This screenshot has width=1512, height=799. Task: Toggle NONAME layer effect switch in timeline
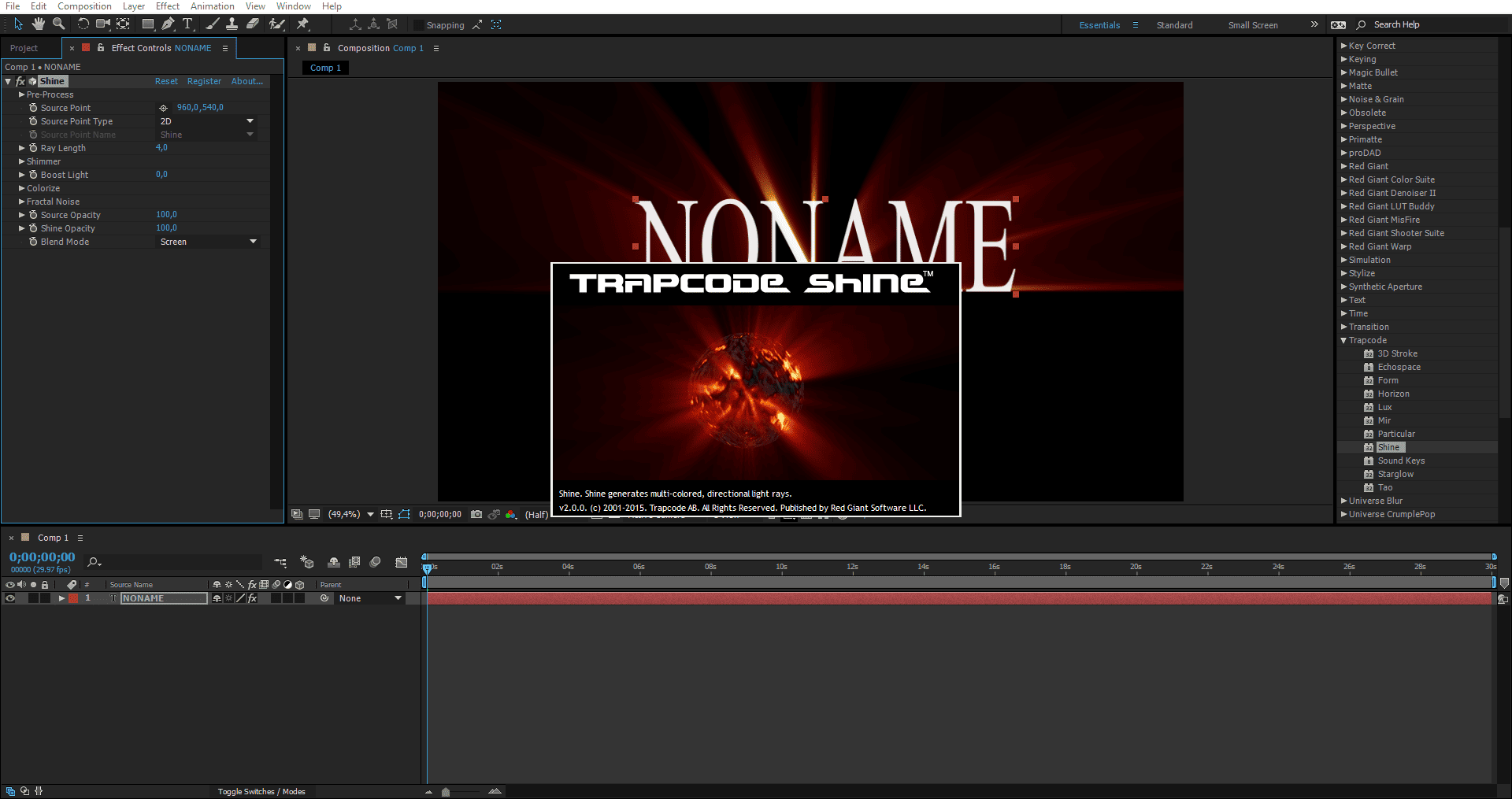coord(253,598)
